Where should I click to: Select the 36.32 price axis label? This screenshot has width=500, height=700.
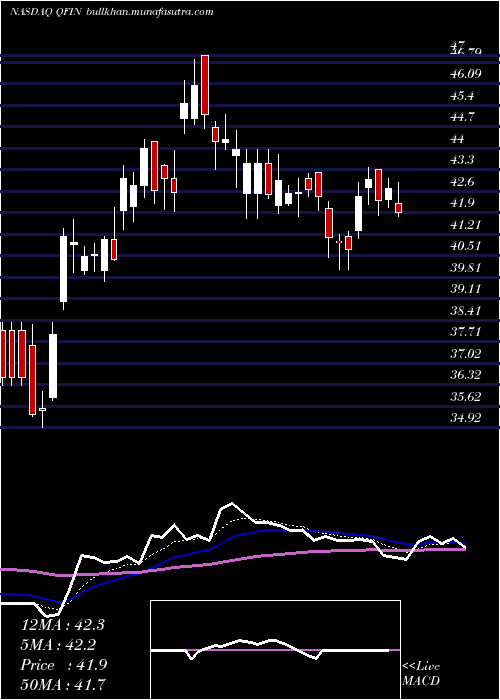pyautogui.click(x=466, y=375)
